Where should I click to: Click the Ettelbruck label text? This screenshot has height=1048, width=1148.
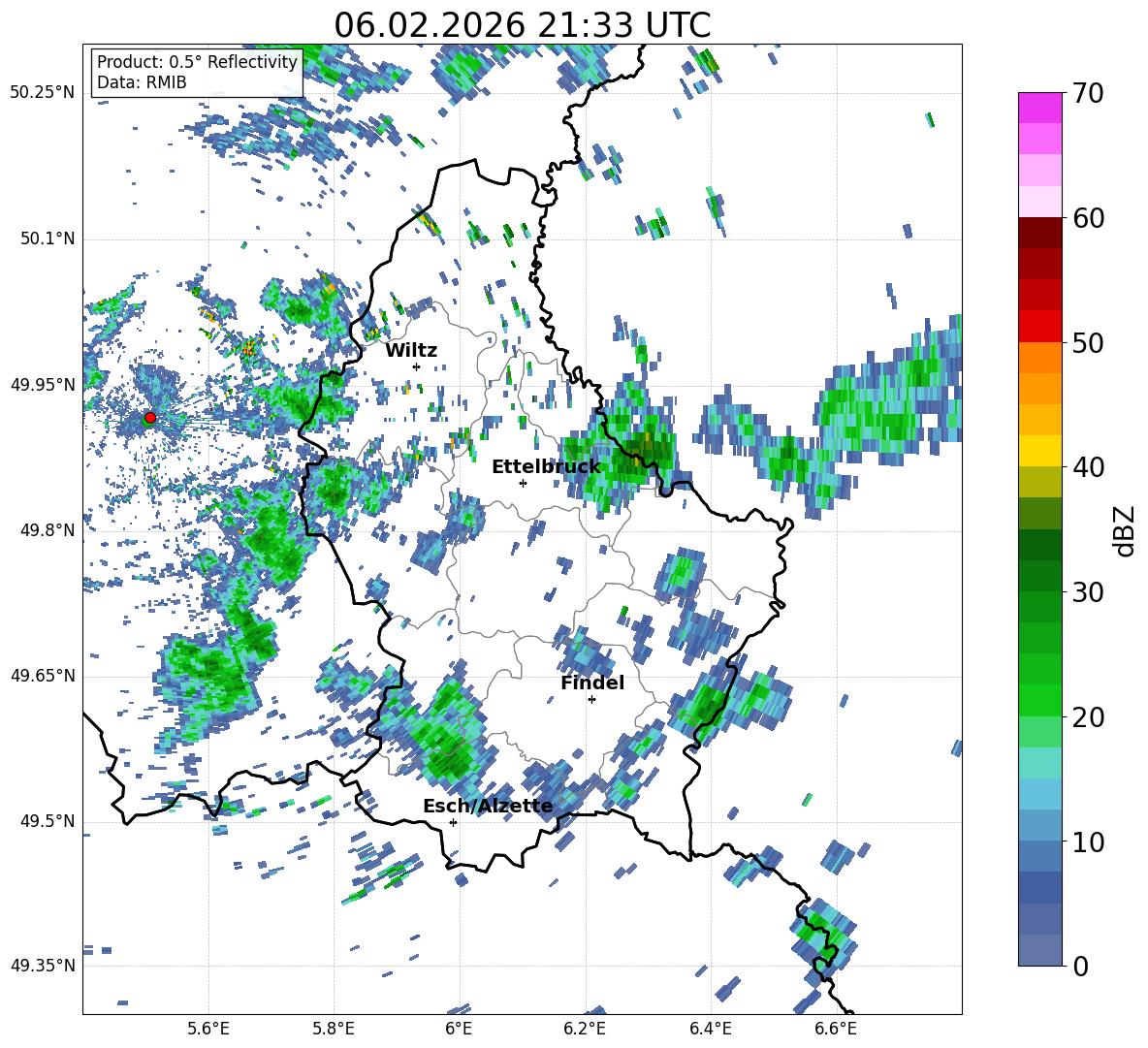point(545,466)
